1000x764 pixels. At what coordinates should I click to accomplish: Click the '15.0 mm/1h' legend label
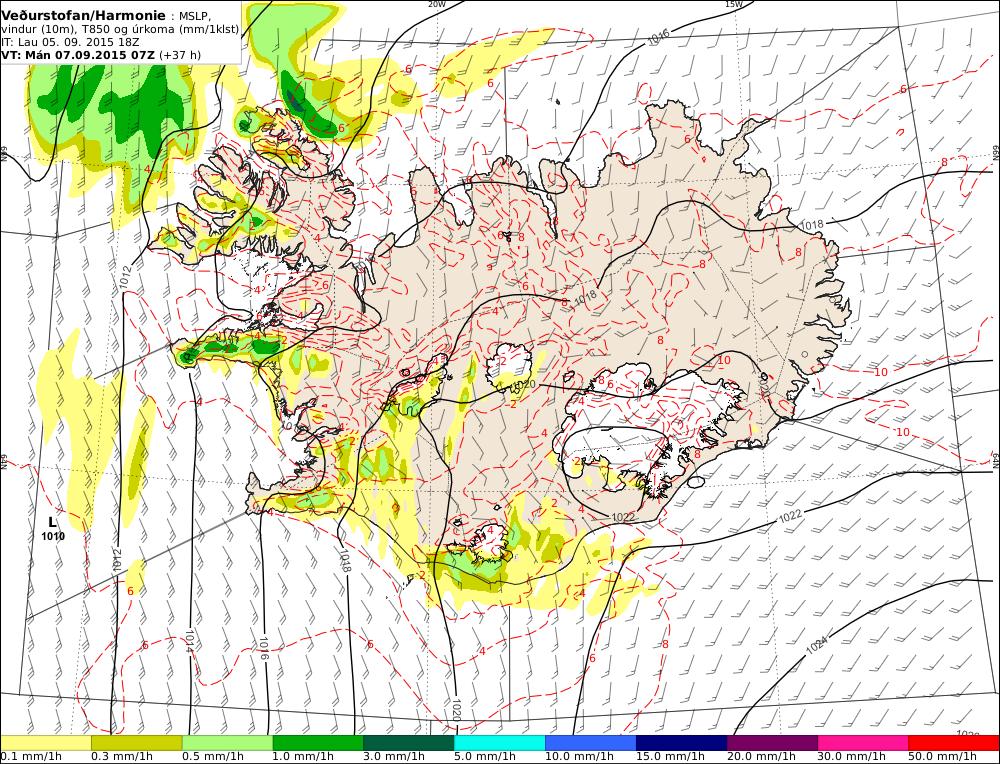670,757
